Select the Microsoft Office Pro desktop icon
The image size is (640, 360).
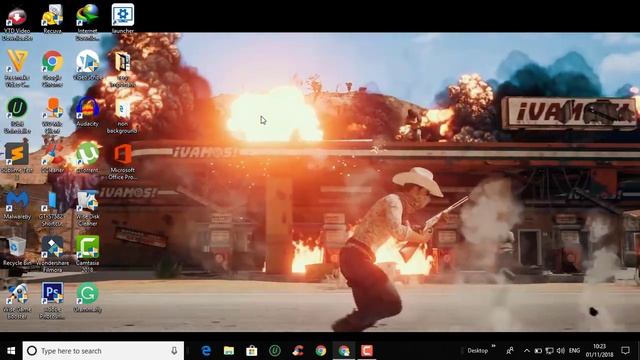[122, 162]
